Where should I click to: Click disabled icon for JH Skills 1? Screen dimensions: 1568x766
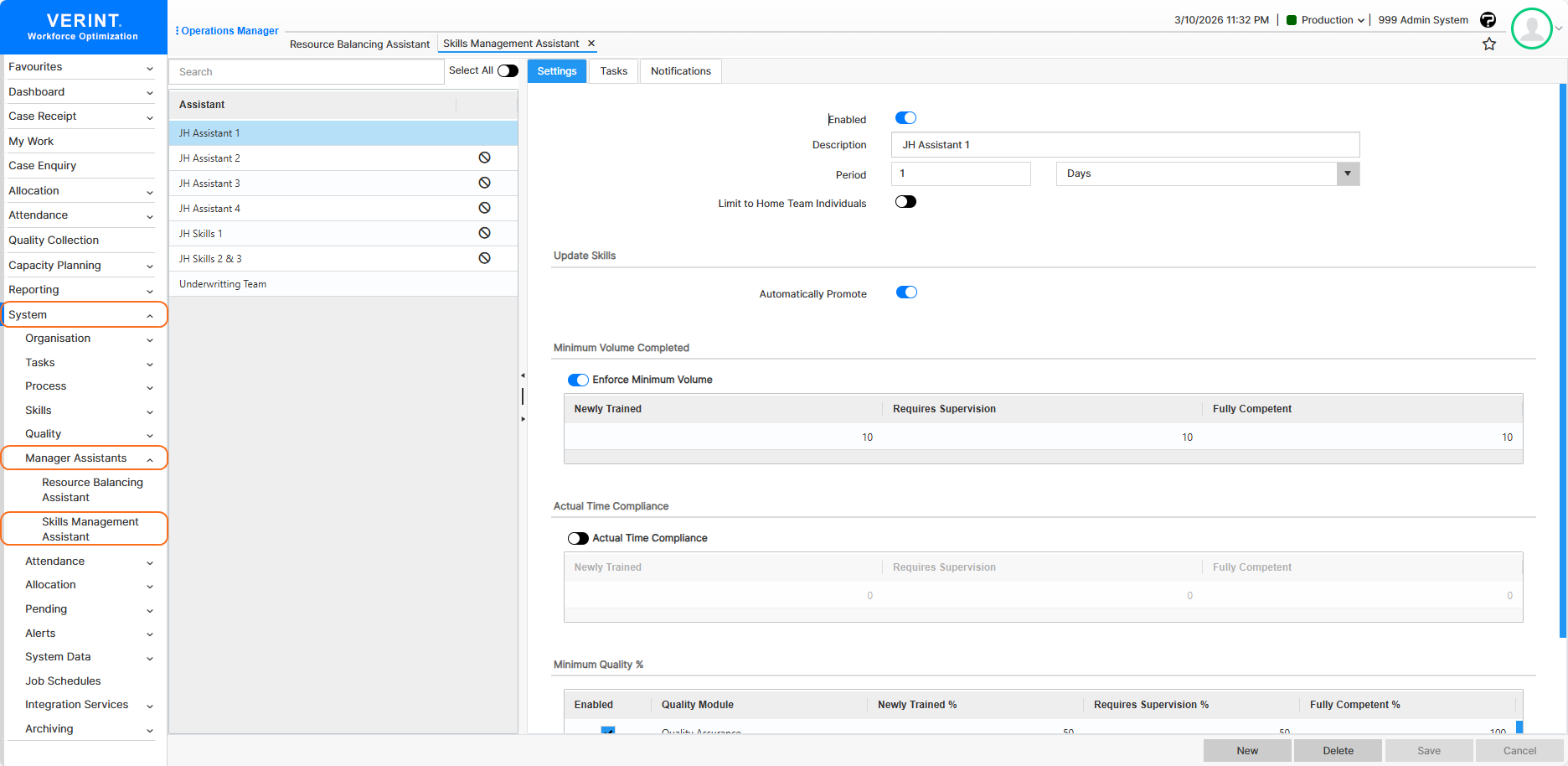484,233
